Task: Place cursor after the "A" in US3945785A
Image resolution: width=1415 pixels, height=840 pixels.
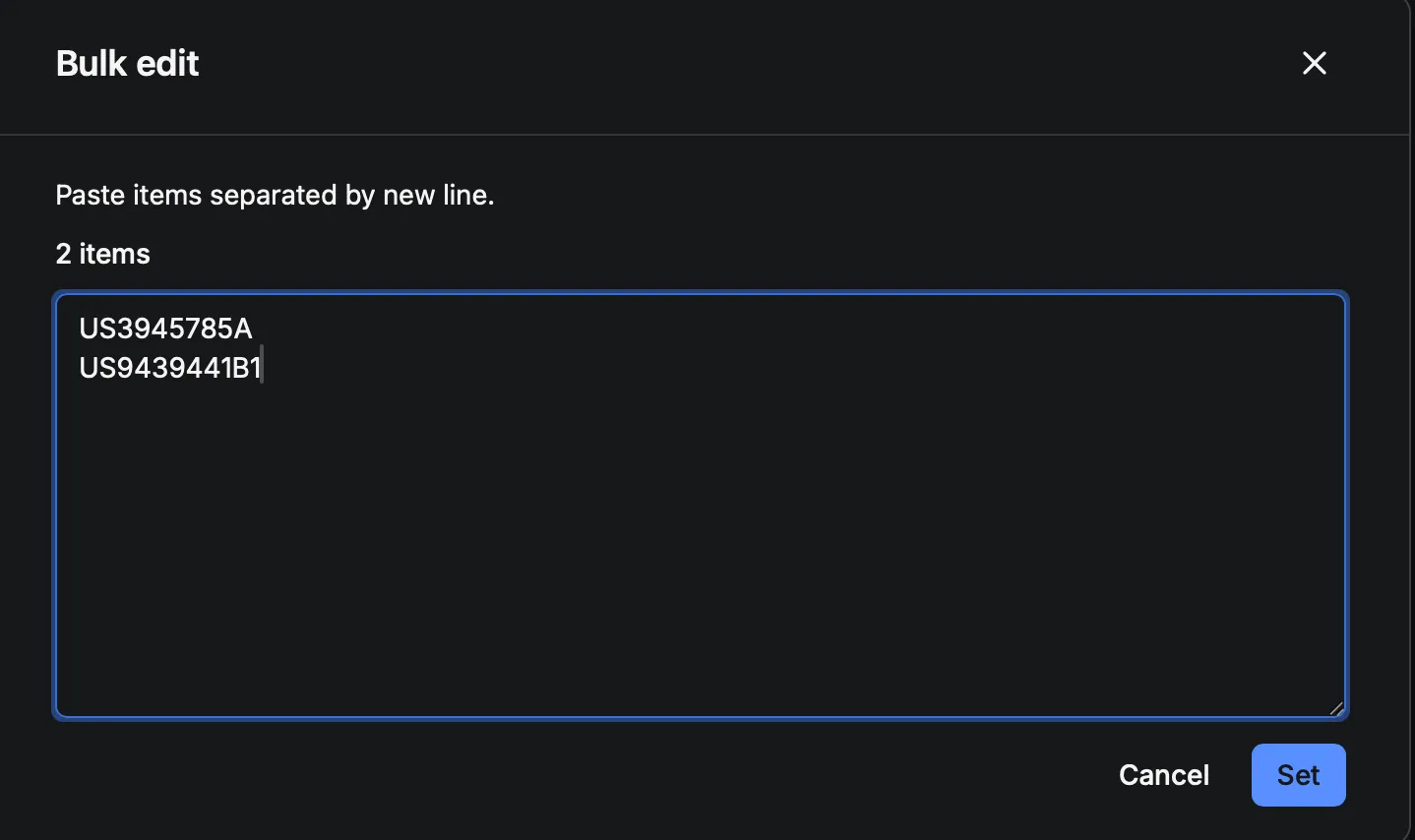Action: coord(253,329)
